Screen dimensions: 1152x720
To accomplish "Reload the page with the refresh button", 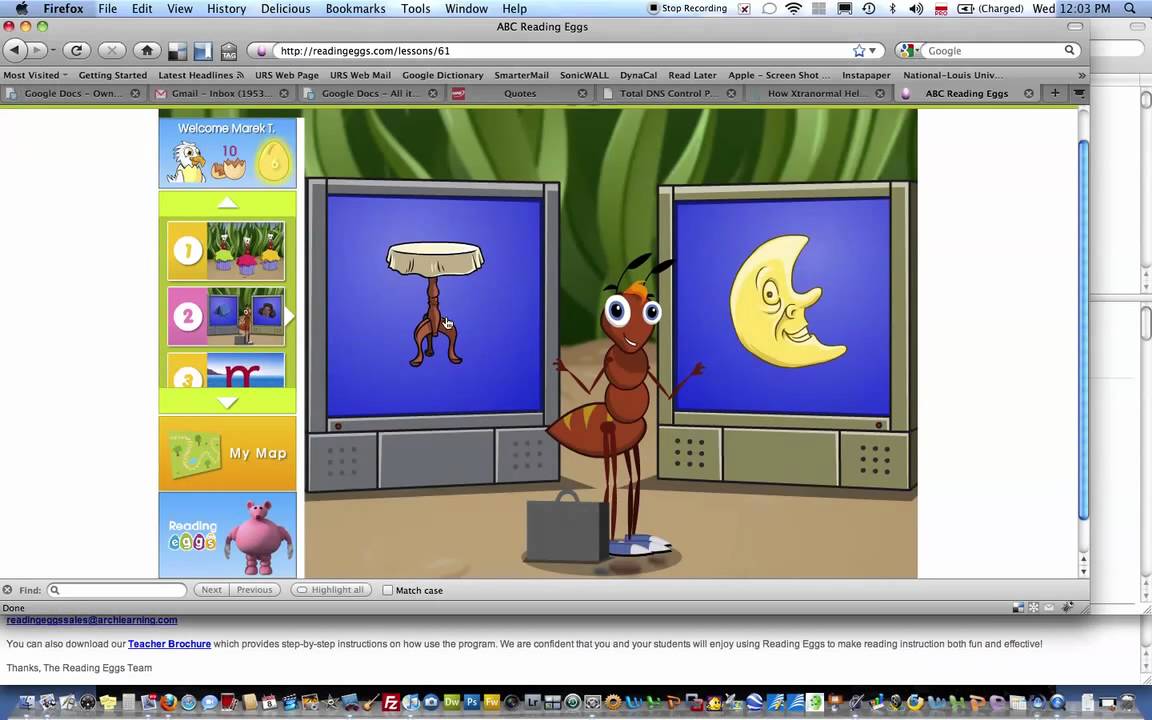I will click(76, 51).
